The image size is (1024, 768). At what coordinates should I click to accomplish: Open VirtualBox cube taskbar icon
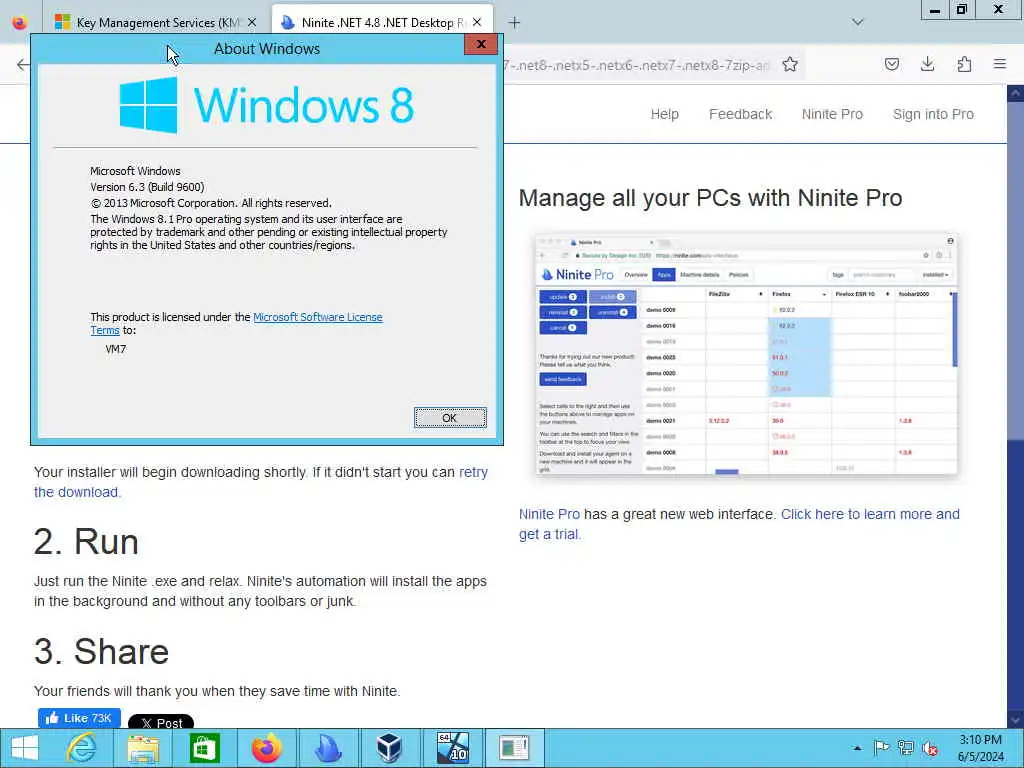pos(389,748)
